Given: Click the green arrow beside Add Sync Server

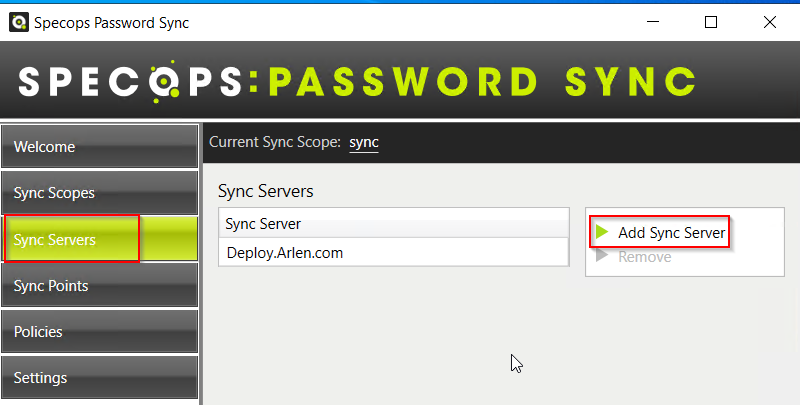Looking at the screenshot, I should tap(603, 232).
